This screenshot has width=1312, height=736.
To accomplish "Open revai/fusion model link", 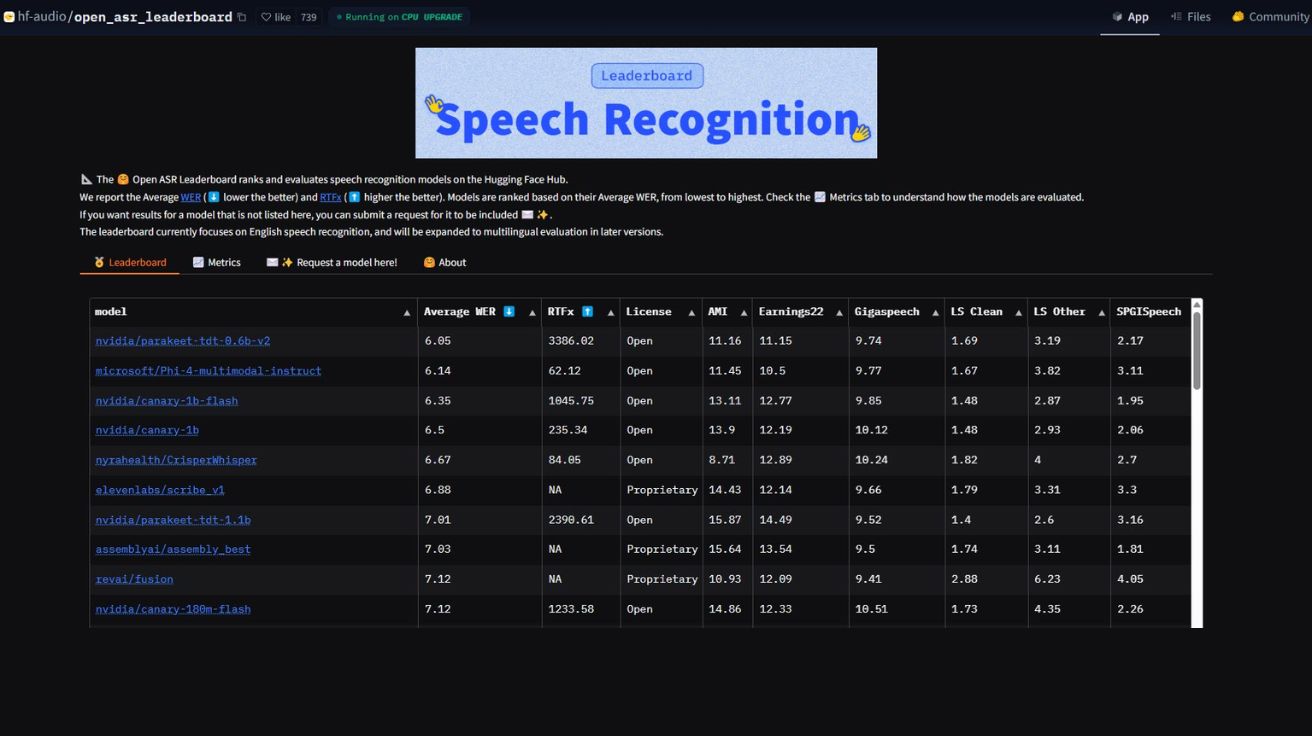I will click(x=134, y=579).
